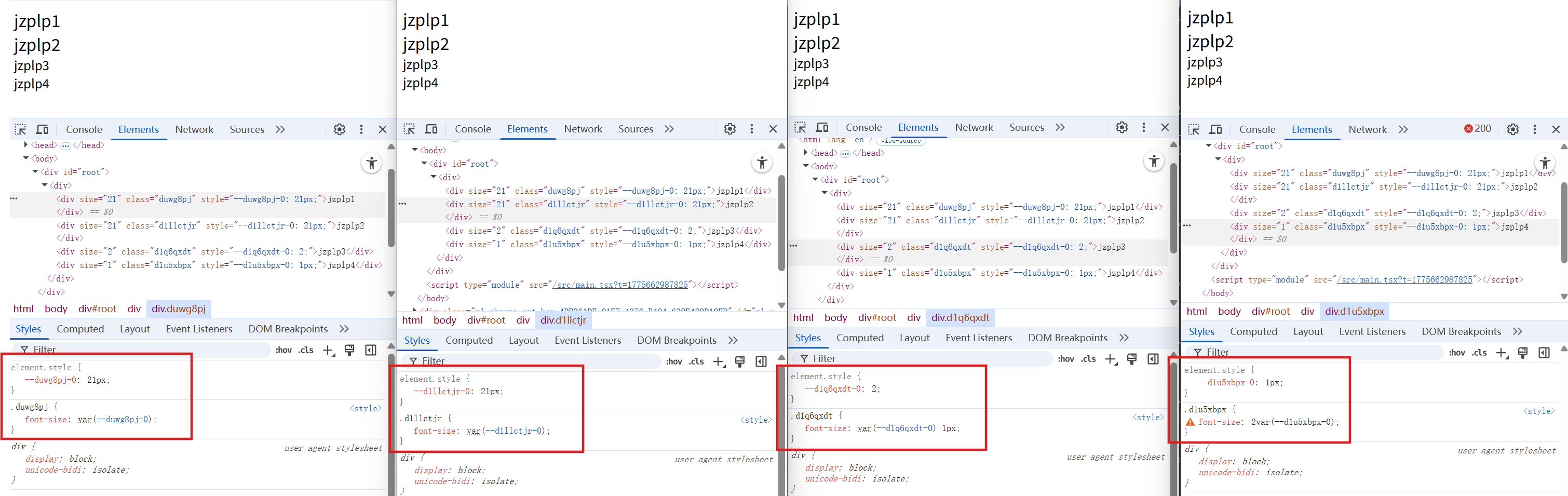This screenshot has height=496, width=1568.
Task: Add new style rule in leftmost Styles pane
Action: [328, 350]
